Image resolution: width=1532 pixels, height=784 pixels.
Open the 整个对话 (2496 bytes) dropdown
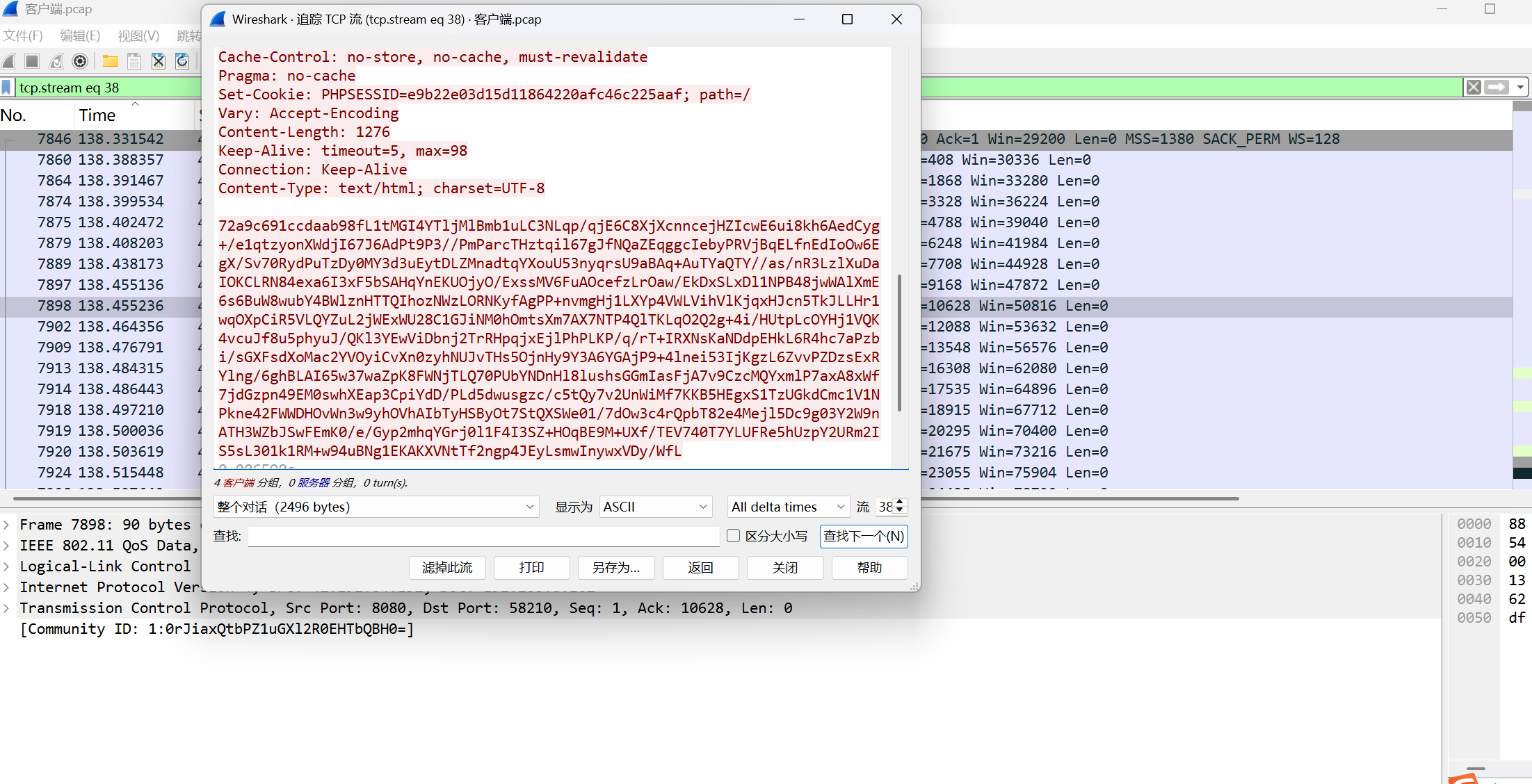tap(376, 507)
